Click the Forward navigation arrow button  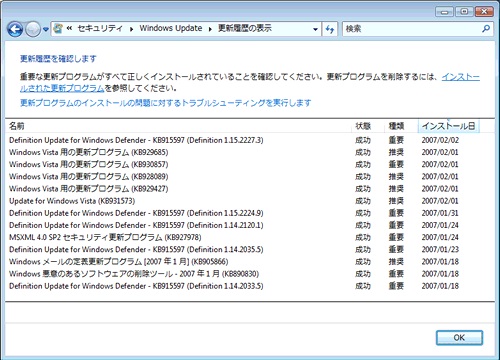point(33,29)
